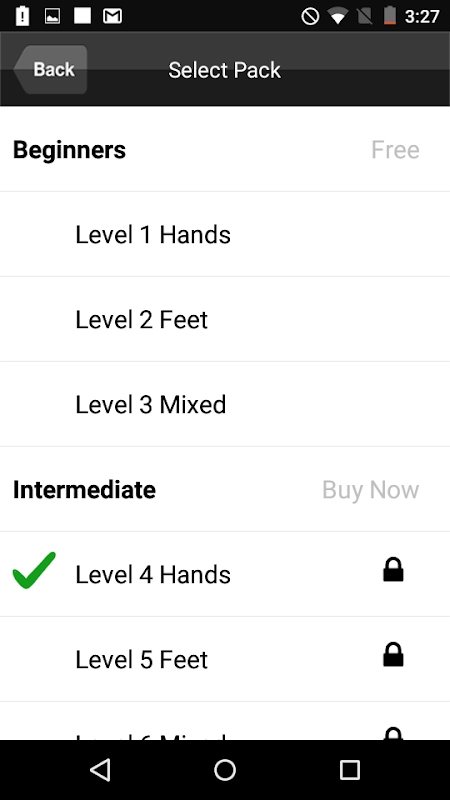Viewport: 450px width, 800px height.
Task: Tap the Android recent apps square
Action: click(349, 769)
